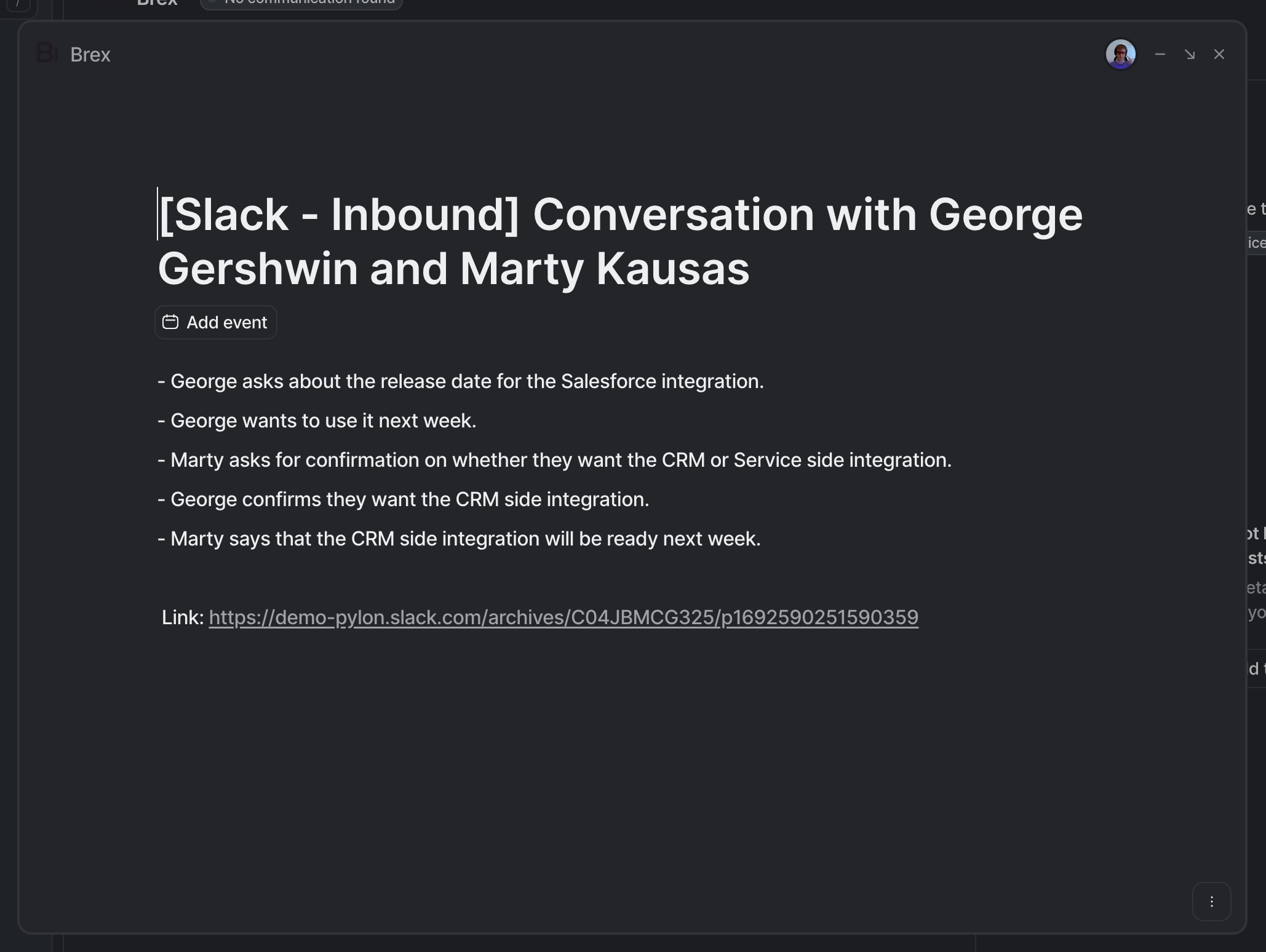Click the calendar icon on Add event
This screenshot has height=952, width=1266.
click(170, 322)
